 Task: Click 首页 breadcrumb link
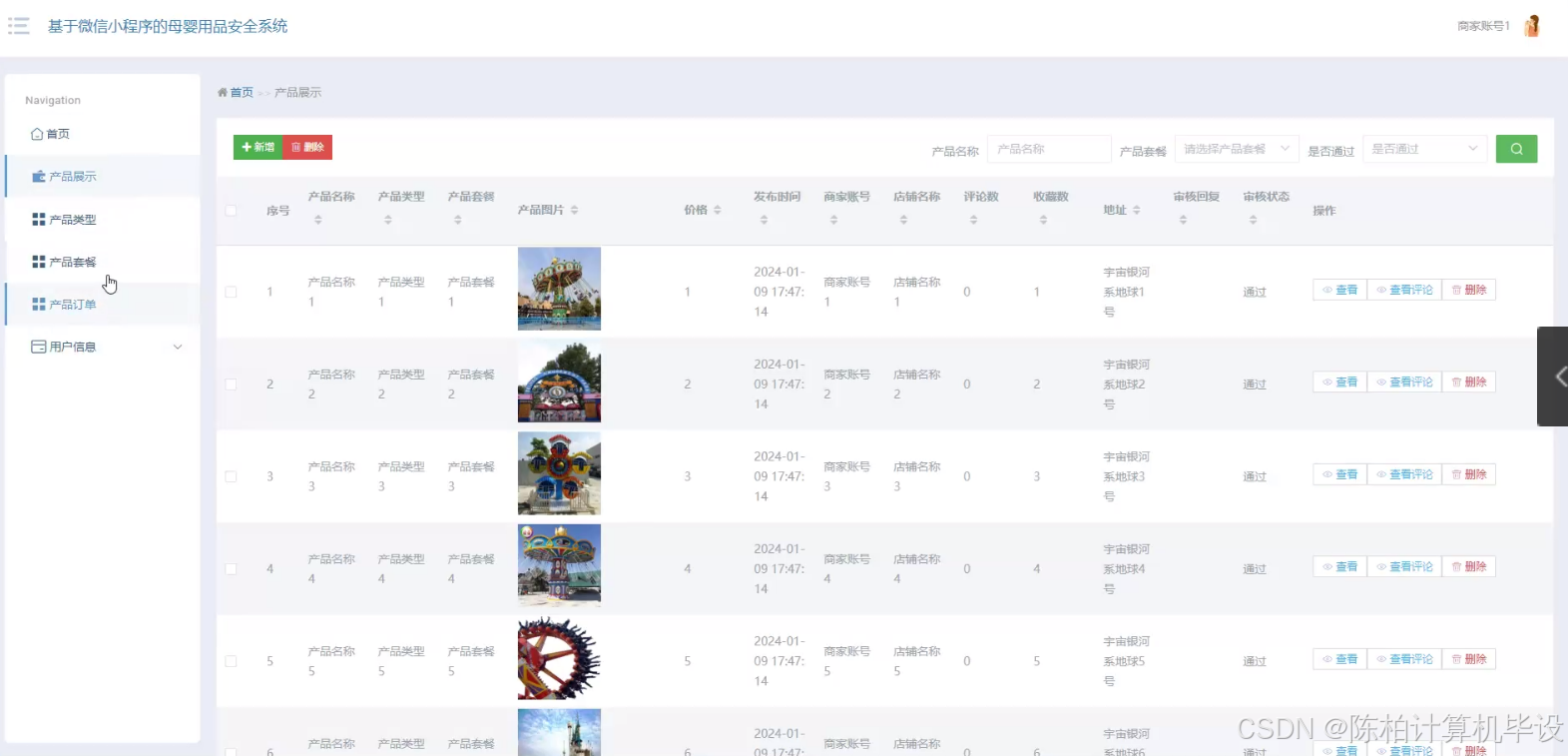(242, 92)
